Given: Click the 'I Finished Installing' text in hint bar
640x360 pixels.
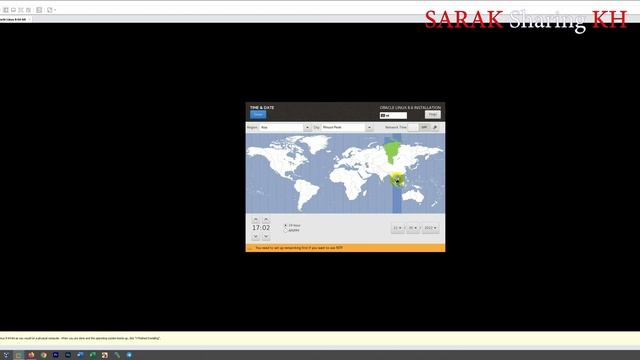Looking at the screenshot, I should 147,338.
